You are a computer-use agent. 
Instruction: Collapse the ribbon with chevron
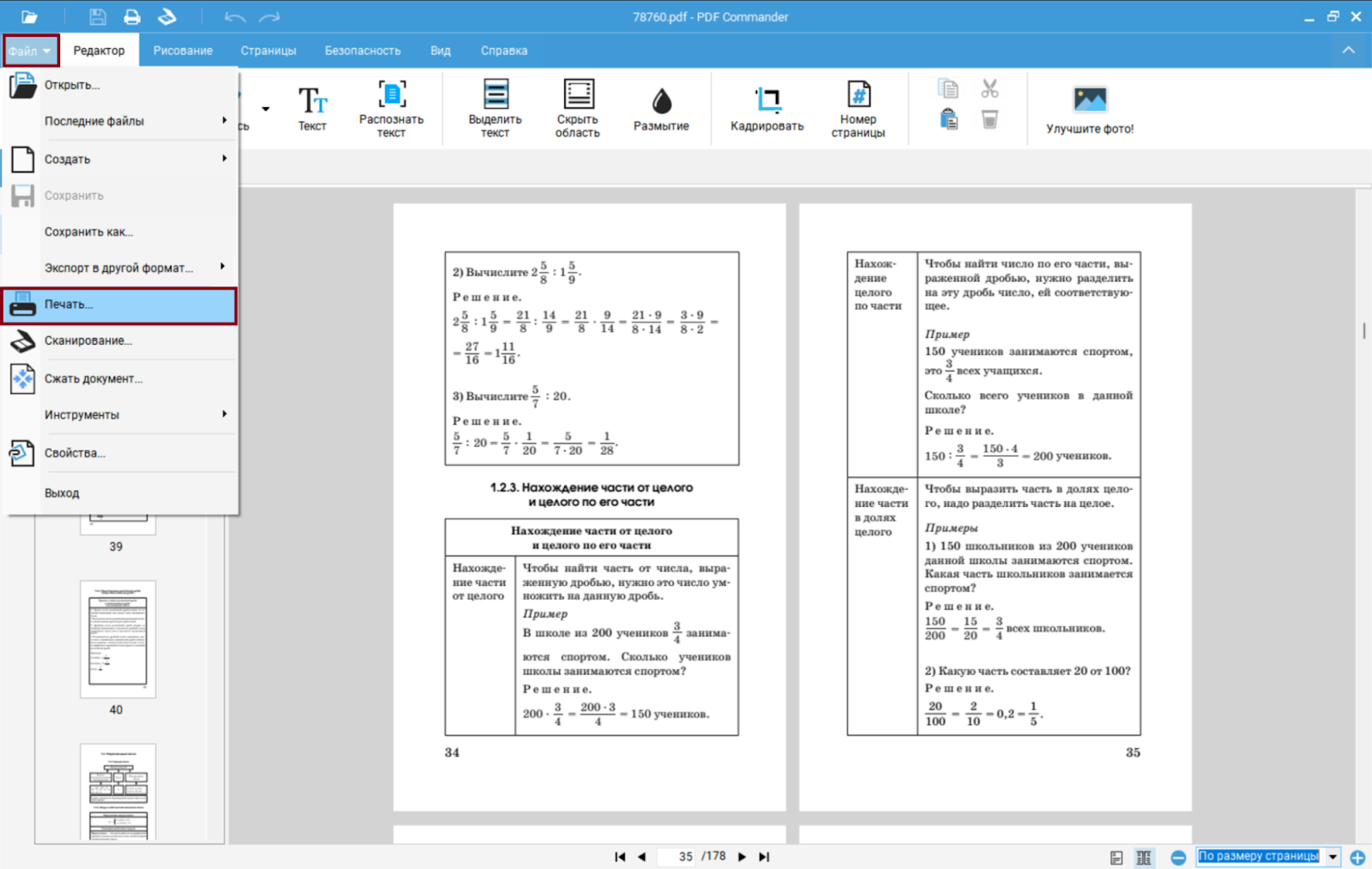click(x=1349, y=50)
